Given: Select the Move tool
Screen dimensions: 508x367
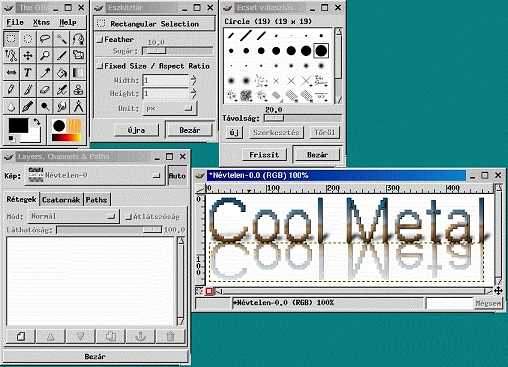Looking at the screenshot, I should 28,55.
